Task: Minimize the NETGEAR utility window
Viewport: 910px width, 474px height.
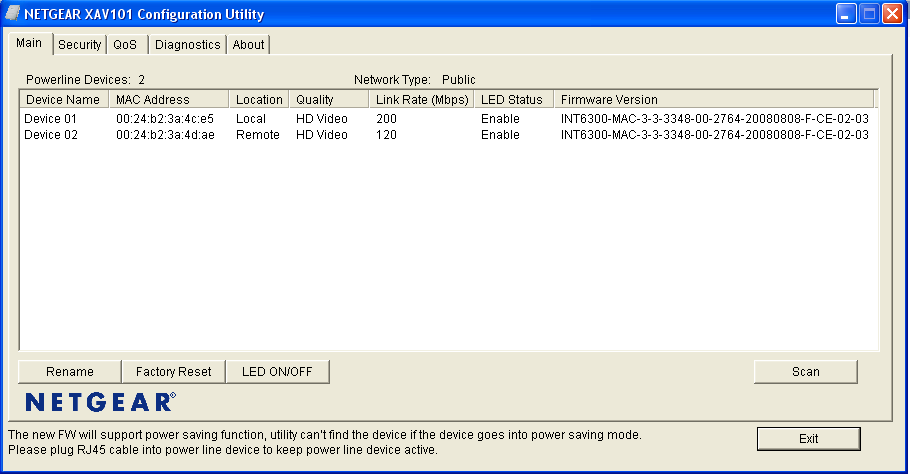Action: [x=846, y=13]
